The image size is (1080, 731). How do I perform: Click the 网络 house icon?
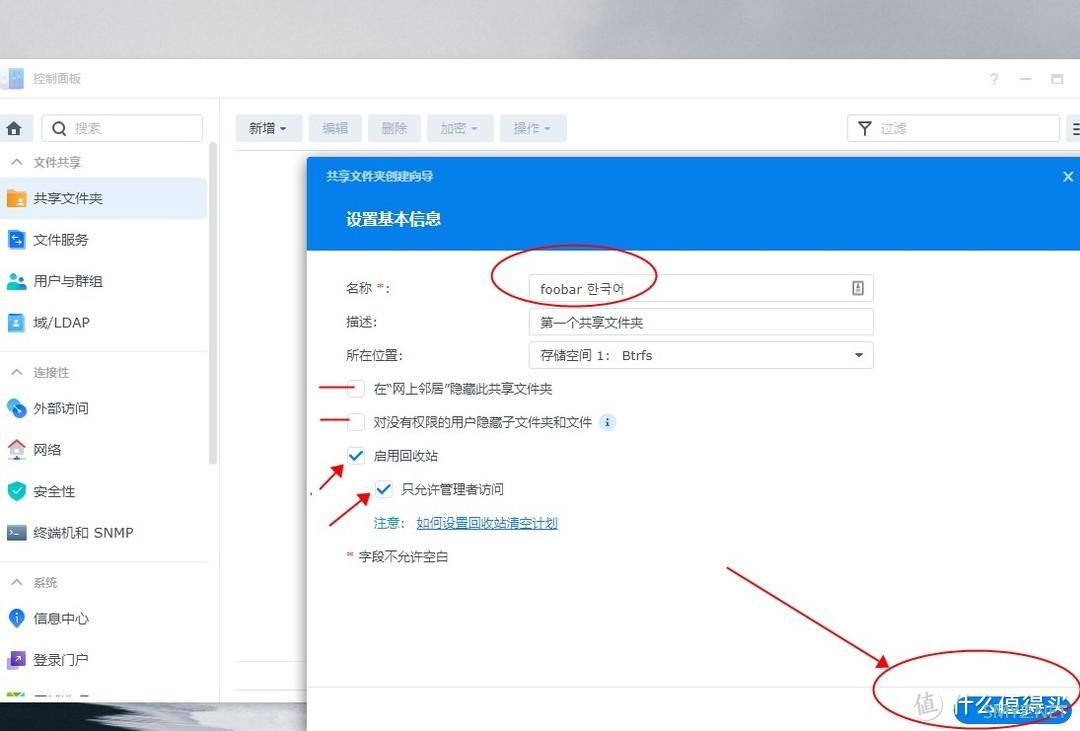(16, 450)
